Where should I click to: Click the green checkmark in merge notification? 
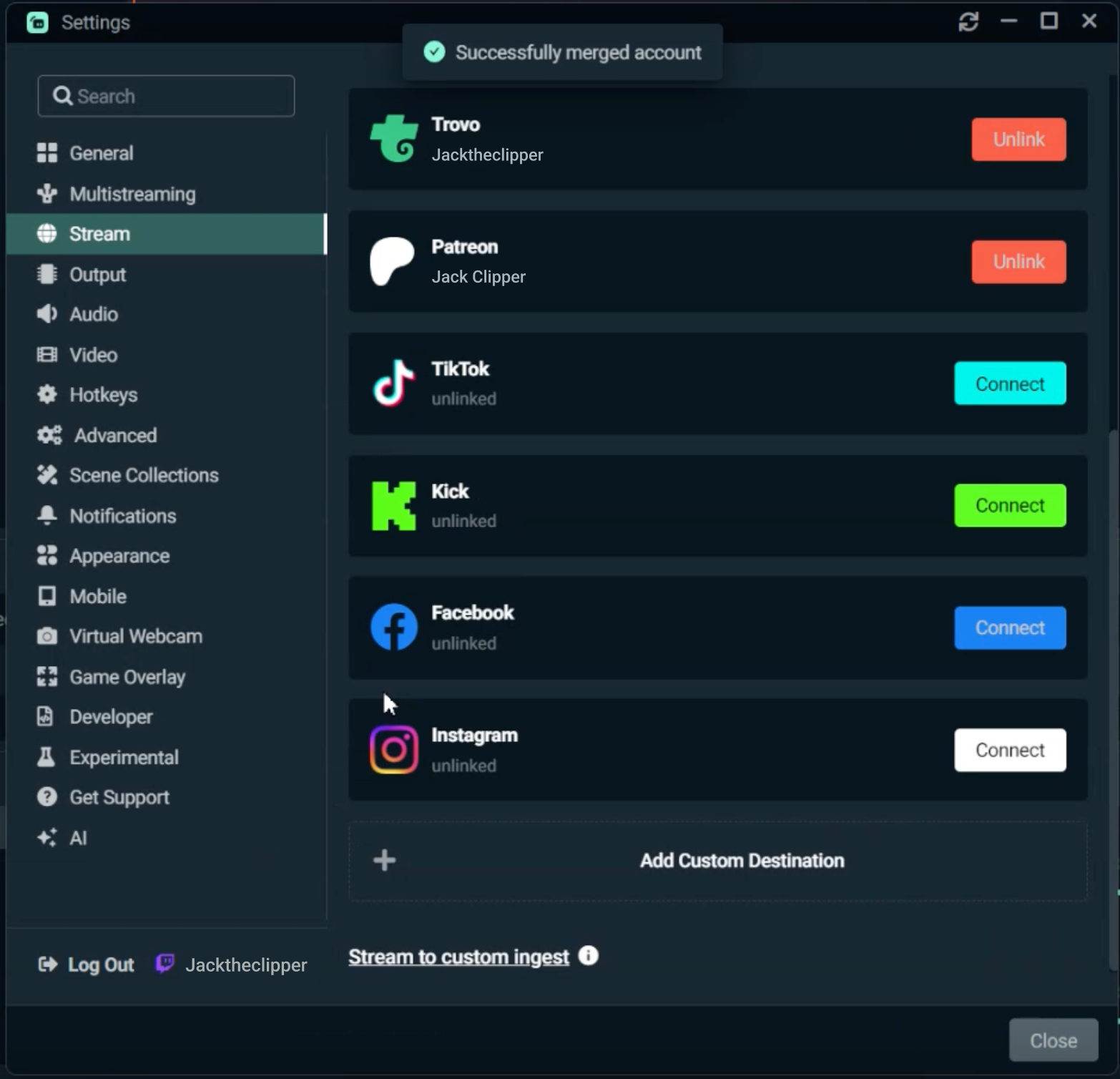coord(434,52)
